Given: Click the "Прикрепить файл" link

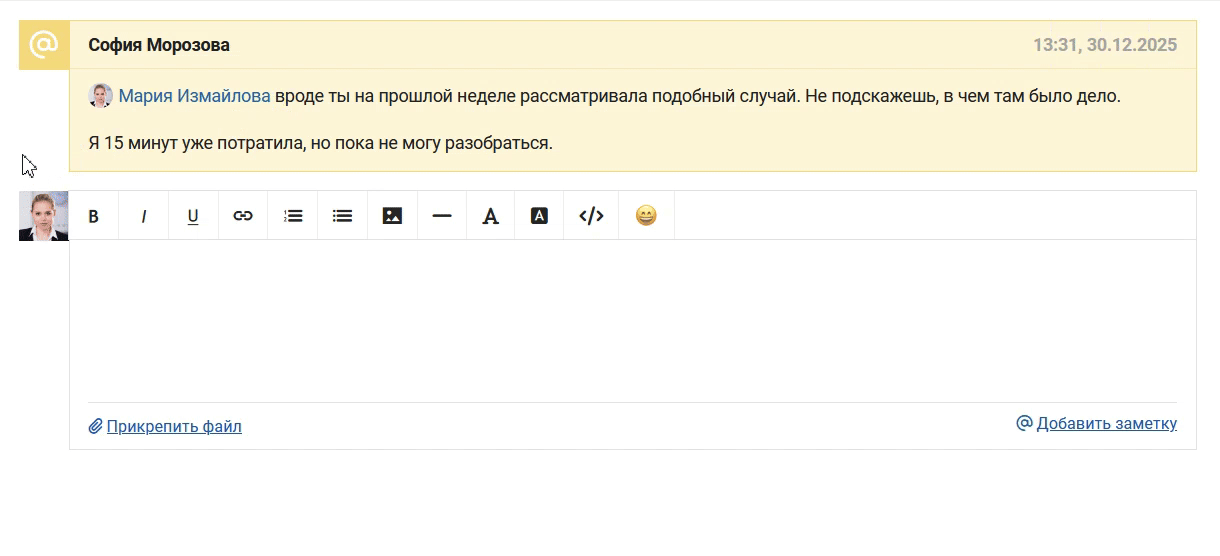Looking at the screenshot, I should pyautogui.click(x=173, y=427).
